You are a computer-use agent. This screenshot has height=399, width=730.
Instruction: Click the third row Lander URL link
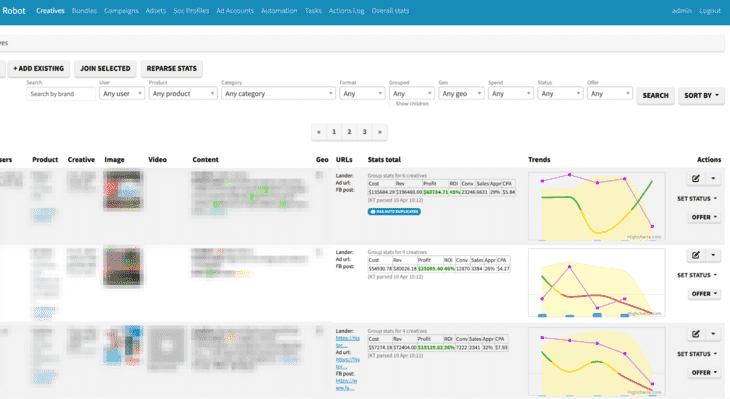(x=348, y=342)
